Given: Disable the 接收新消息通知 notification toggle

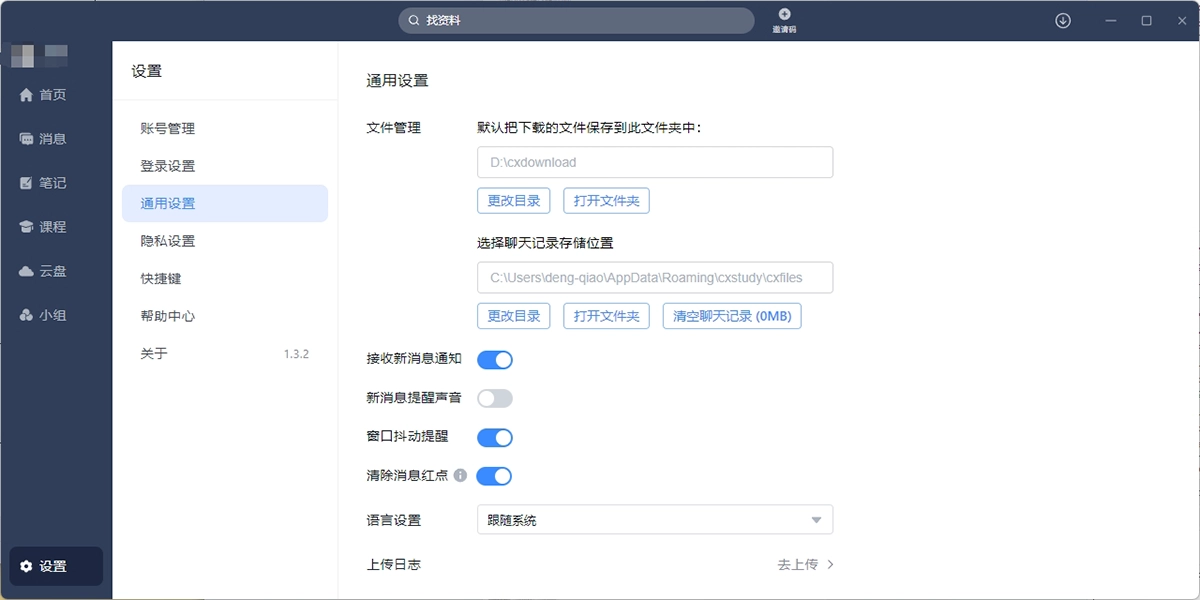Looking at the screenshot, I should click(x=494, y=359).
